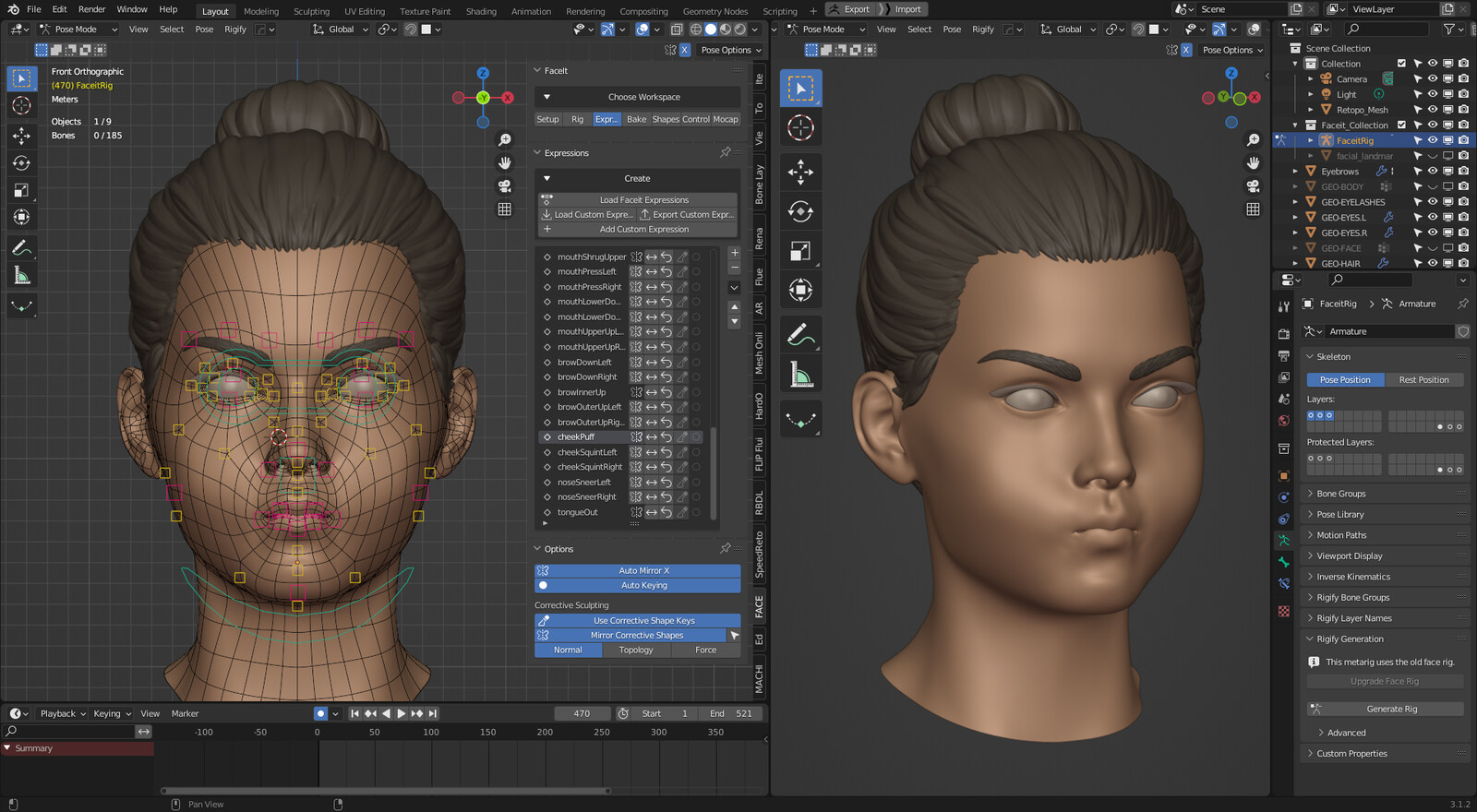Click Export button in top bar
Viewport: 1477px width, 812px height.
coord(850,9)
